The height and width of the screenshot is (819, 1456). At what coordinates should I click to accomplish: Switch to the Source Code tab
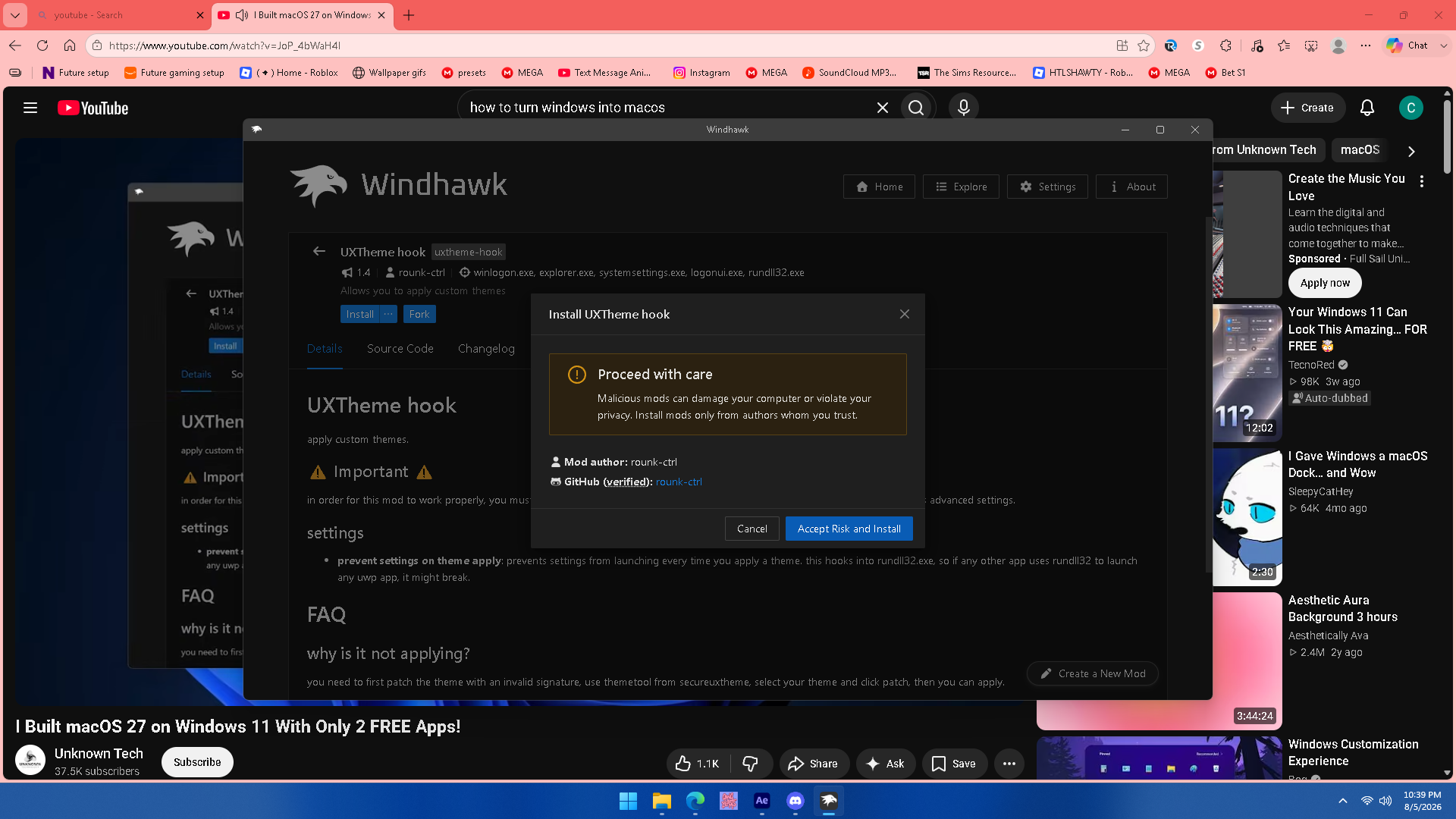point(400,349)
